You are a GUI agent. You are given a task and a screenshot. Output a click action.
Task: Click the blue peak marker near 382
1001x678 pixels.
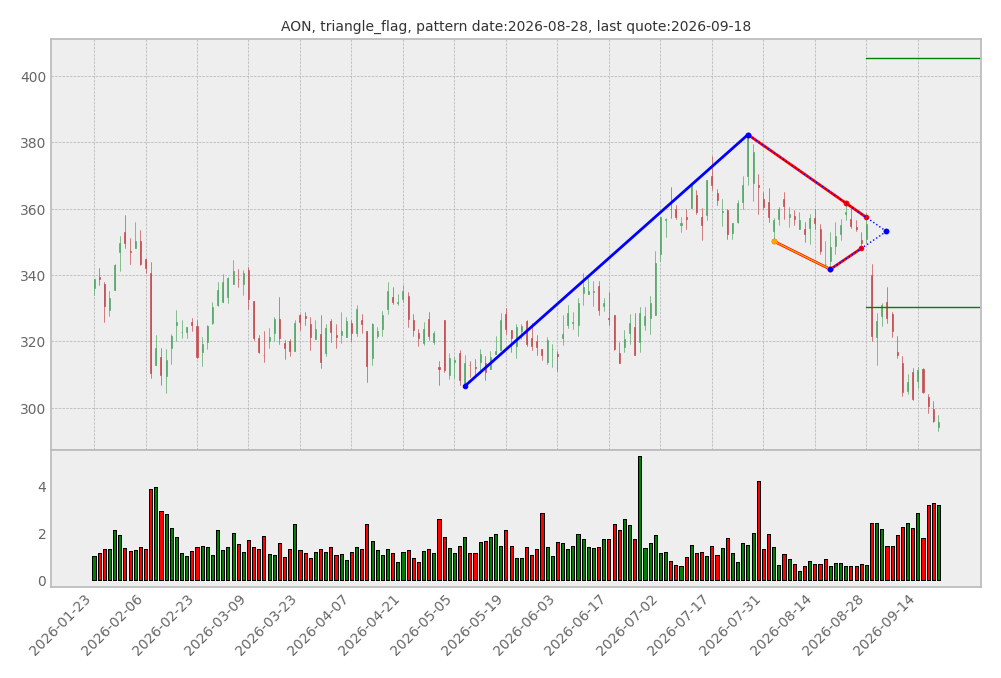[x=748, y=135]
